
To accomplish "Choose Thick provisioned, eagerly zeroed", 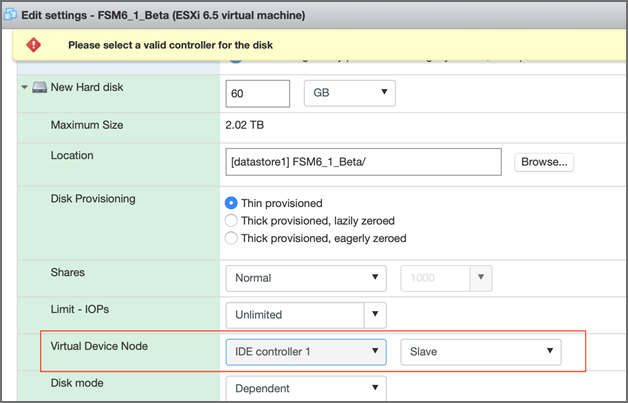I will coord(232,238).
